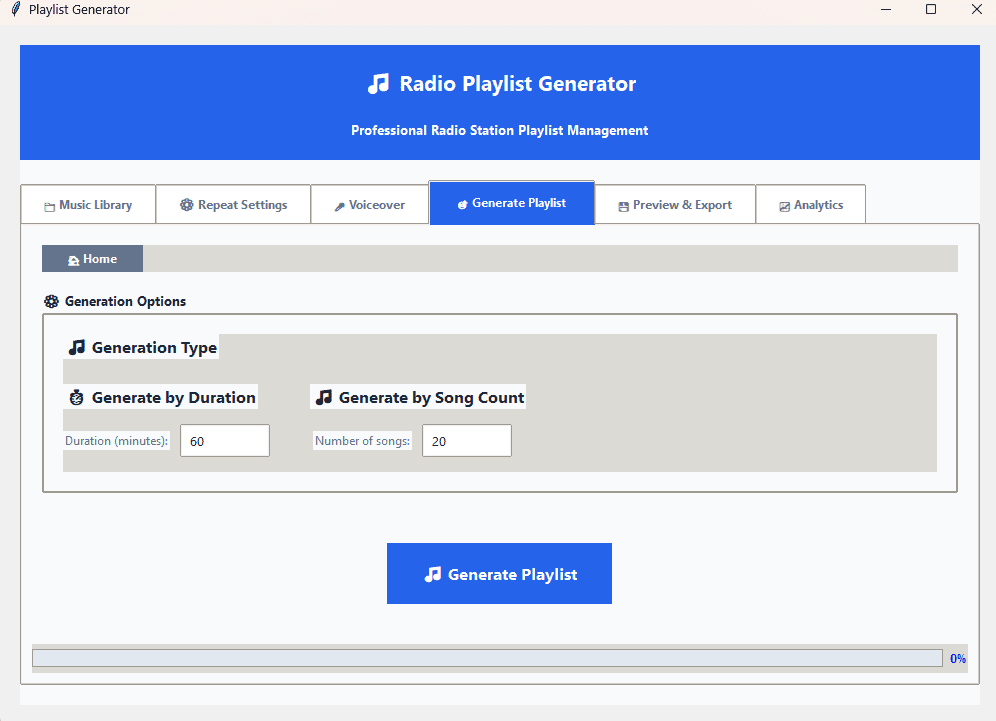Click the music note icon in the header banner
Viewport: 996px width, 721px height.
click(x=378, y=84)
